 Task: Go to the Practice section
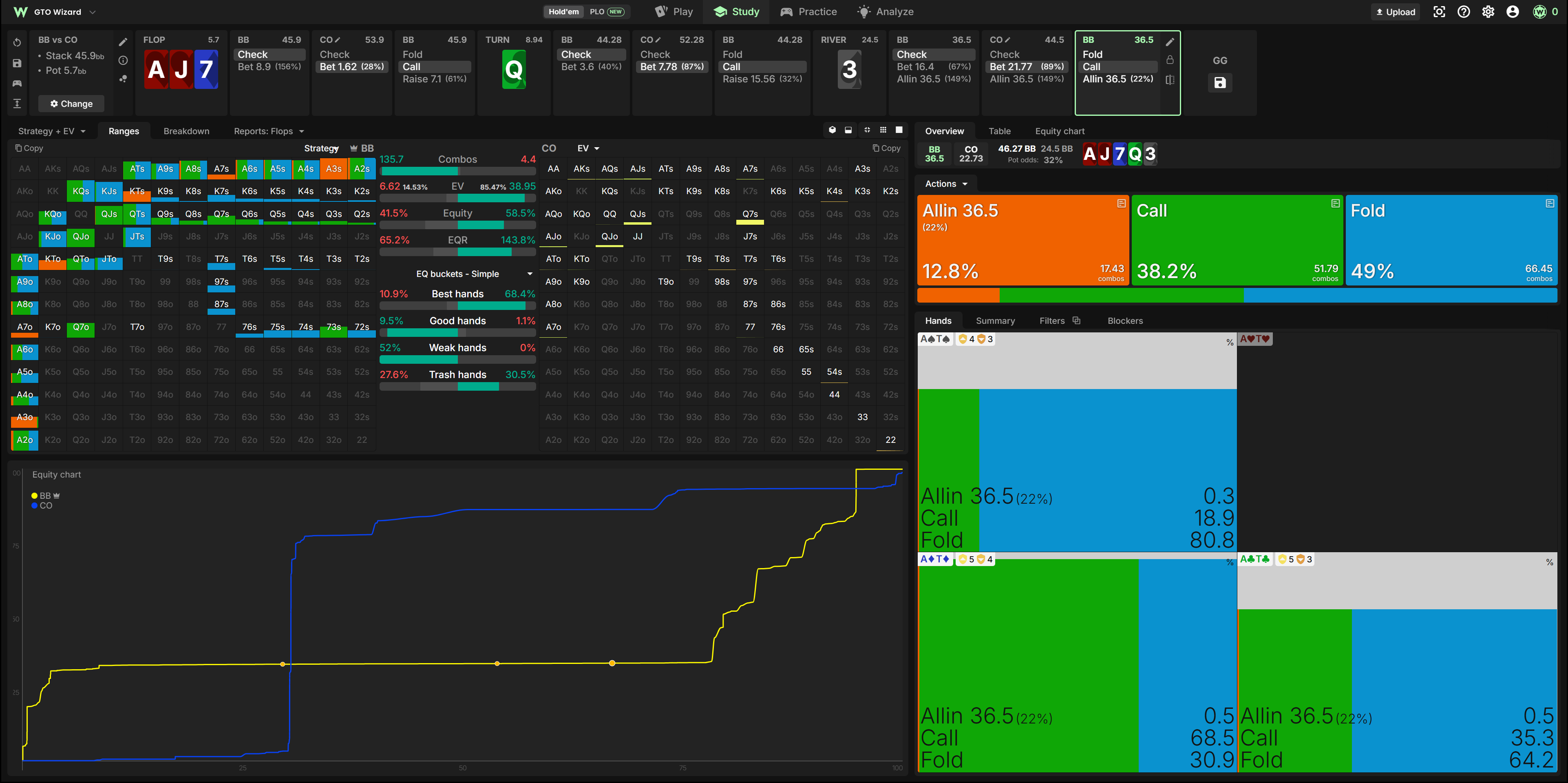[808, 11]
